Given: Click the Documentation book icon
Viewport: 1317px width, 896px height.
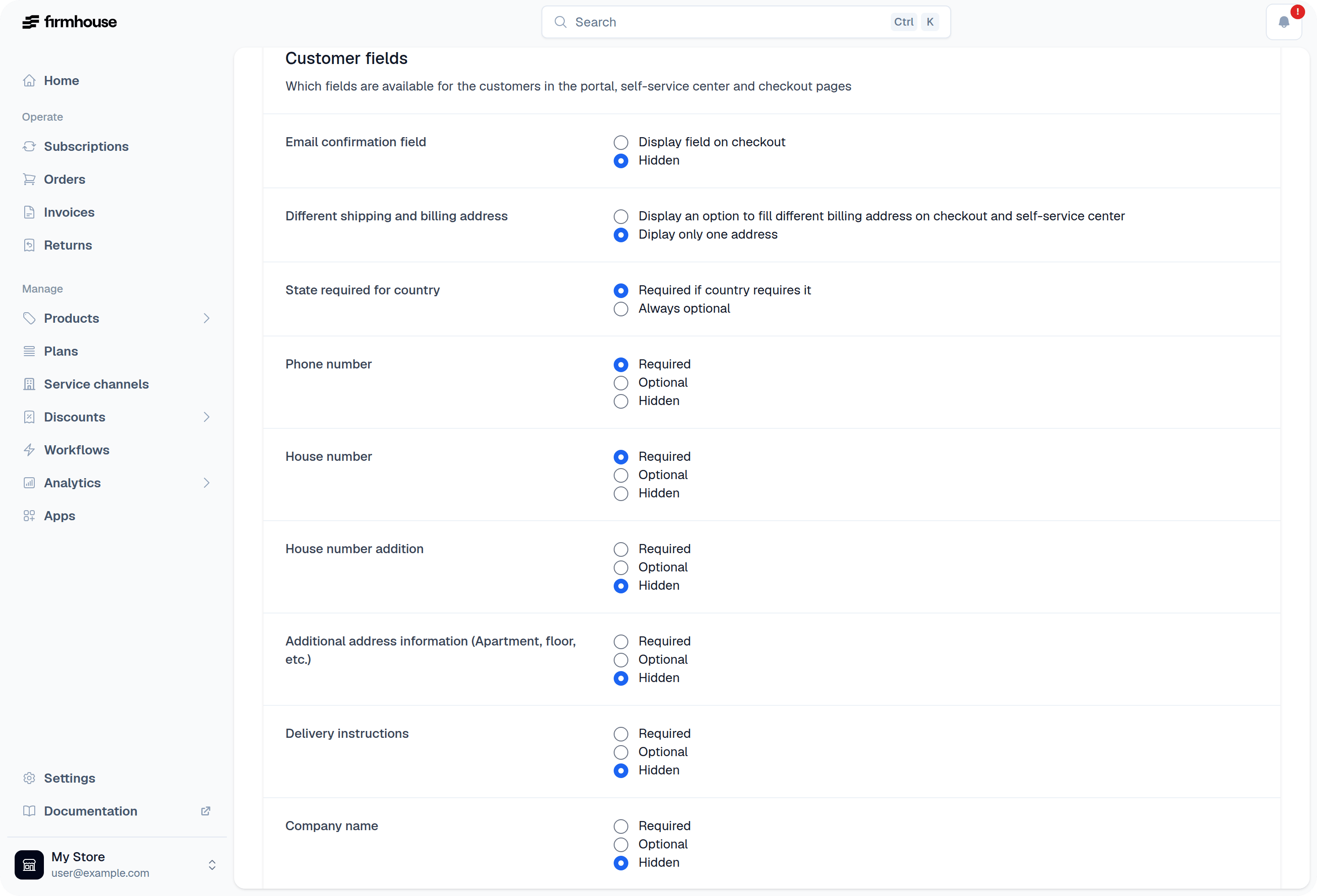Looking at the screenshot, I should tap(29, 811).
